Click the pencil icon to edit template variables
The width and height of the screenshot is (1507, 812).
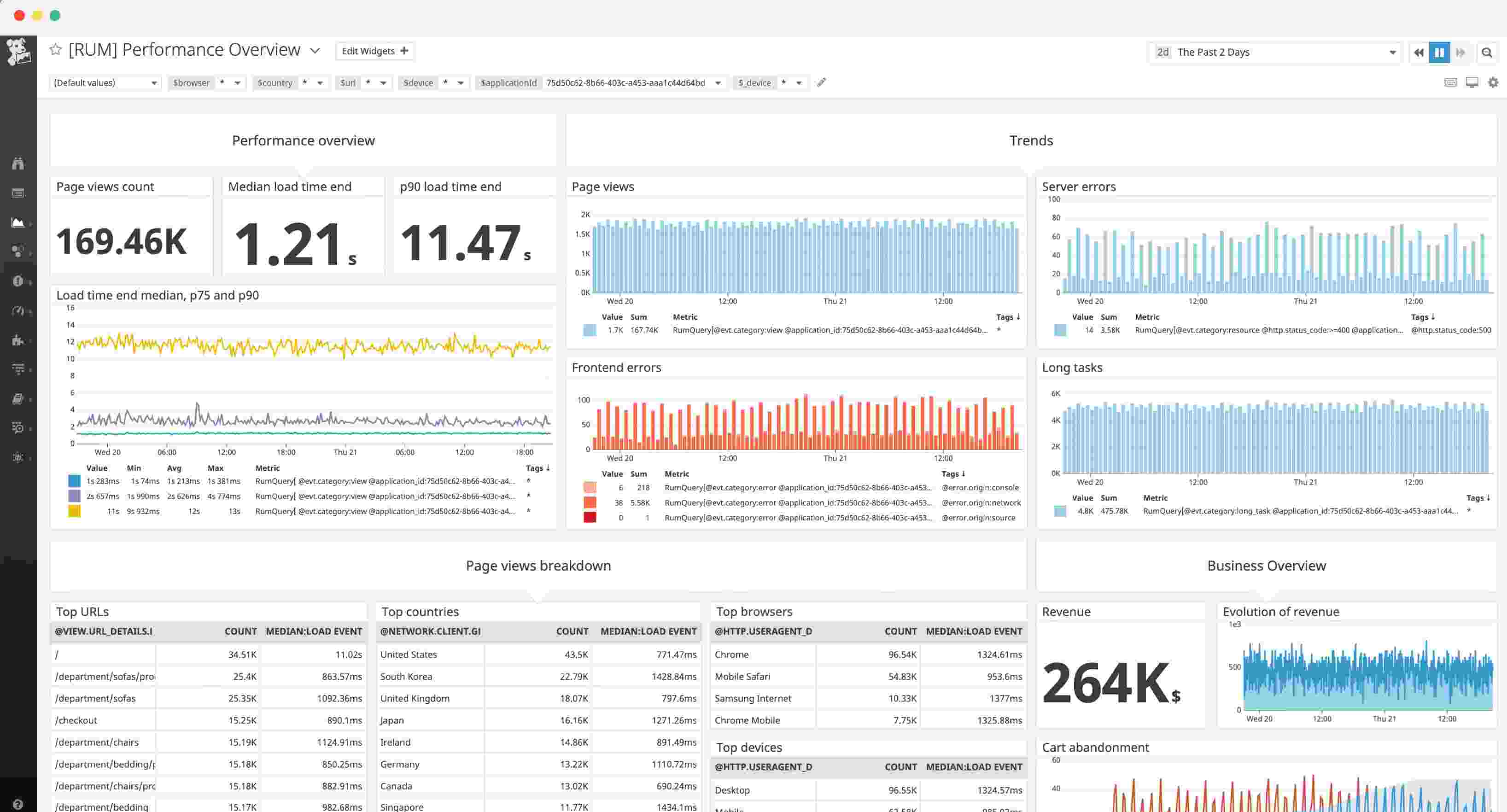tap(821, 82)
